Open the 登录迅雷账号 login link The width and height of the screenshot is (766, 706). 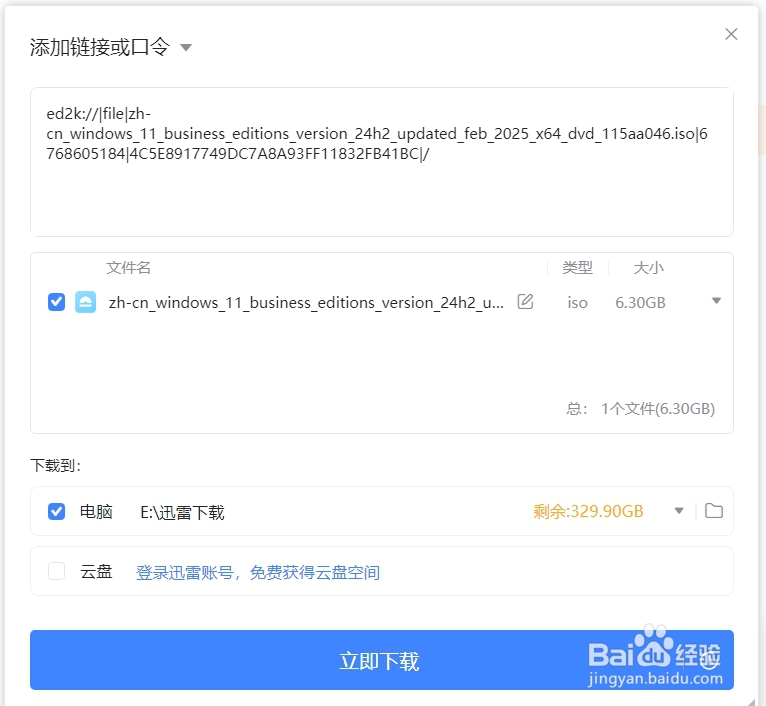258,572
